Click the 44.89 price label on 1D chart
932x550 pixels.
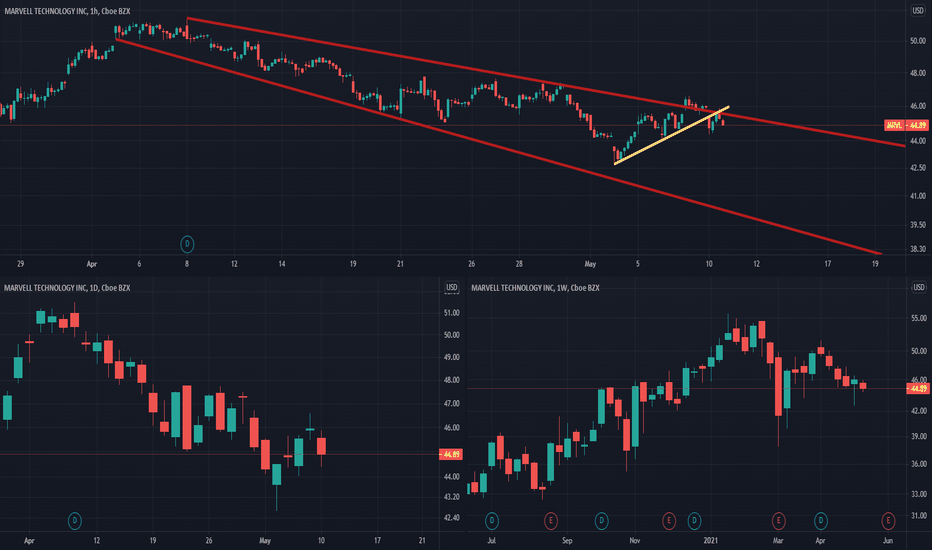point(451,454)
